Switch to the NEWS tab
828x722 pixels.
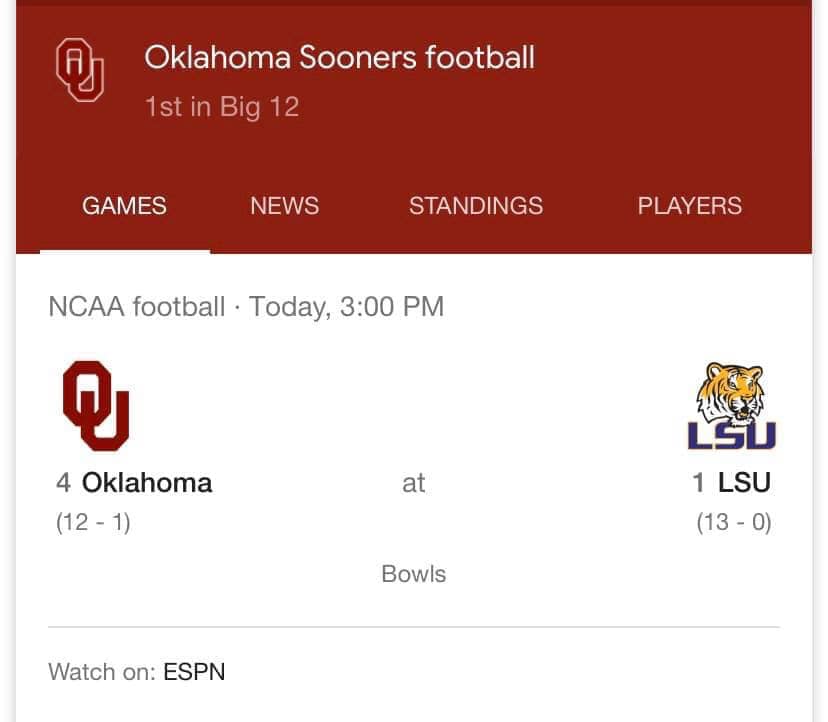(284, 206)
